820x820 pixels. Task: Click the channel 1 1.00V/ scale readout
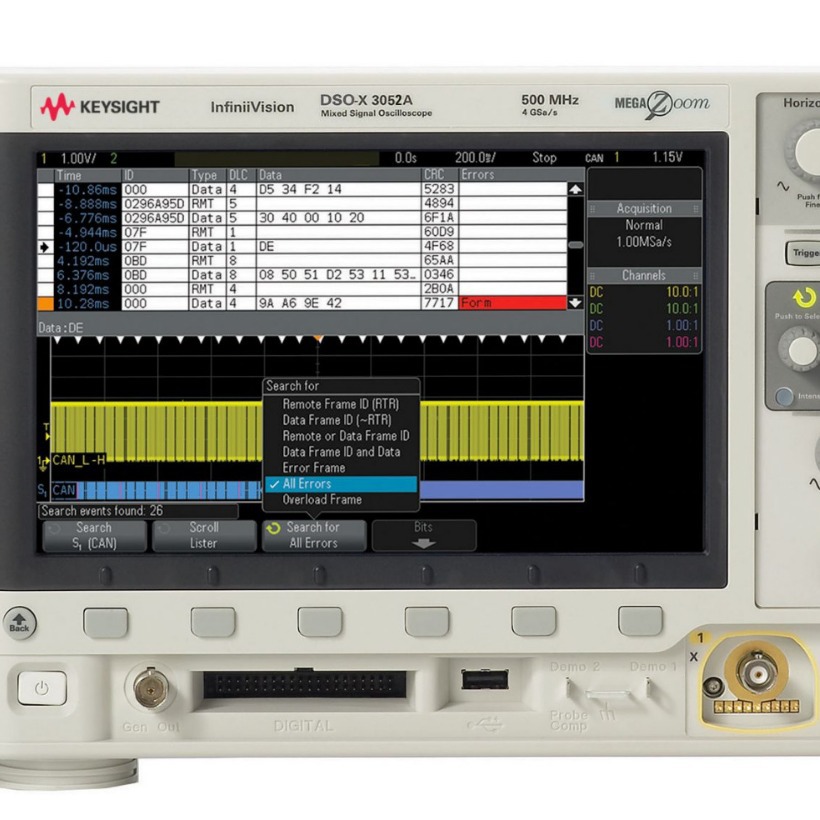tap(78, 158)
